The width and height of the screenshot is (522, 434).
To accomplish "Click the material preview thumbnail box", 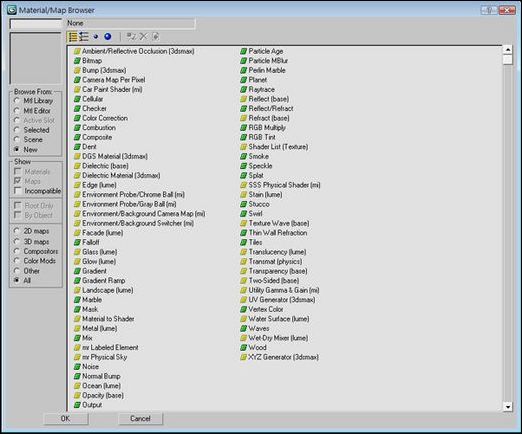I will coord(36,58).
